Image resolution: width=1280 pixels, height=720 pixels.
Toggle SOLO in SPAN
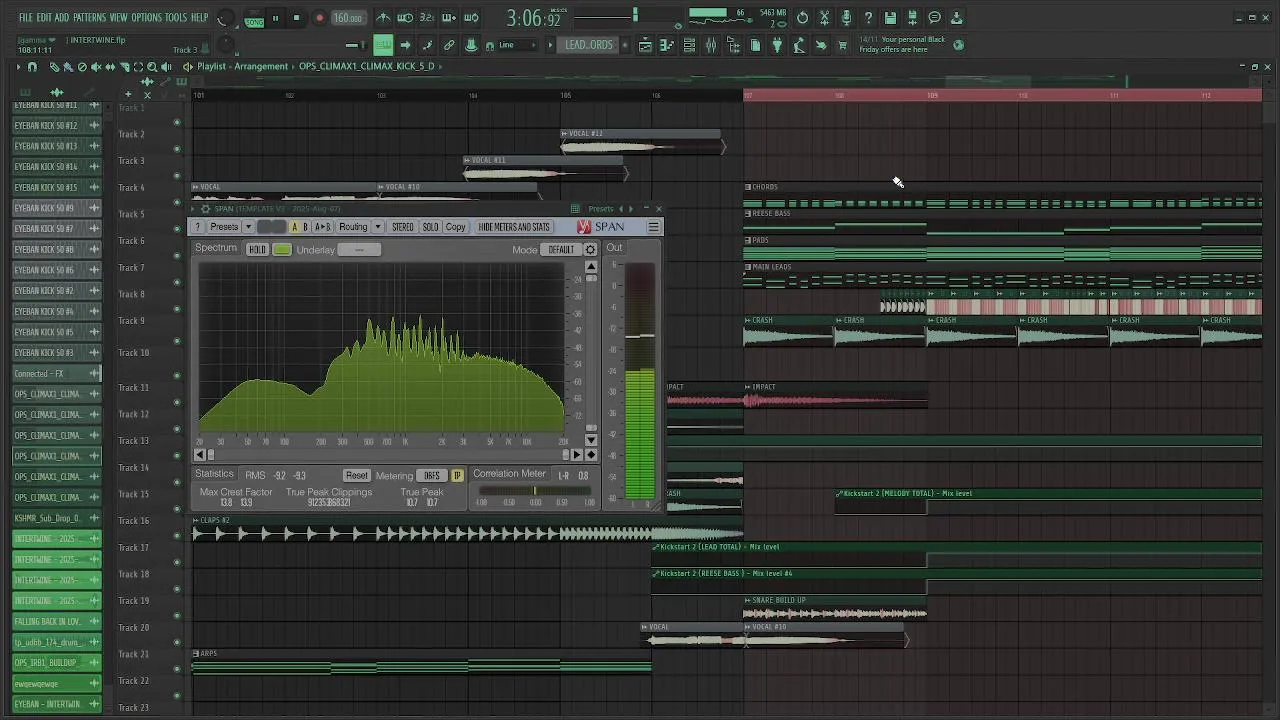click(x=430, y=227)
